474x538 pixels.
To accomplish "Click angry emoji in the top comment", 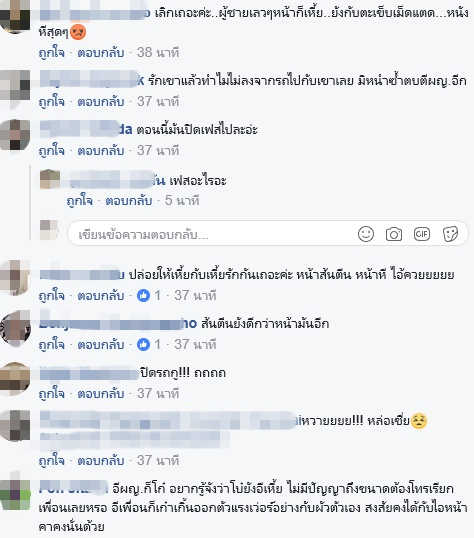I will click(78, 33).
